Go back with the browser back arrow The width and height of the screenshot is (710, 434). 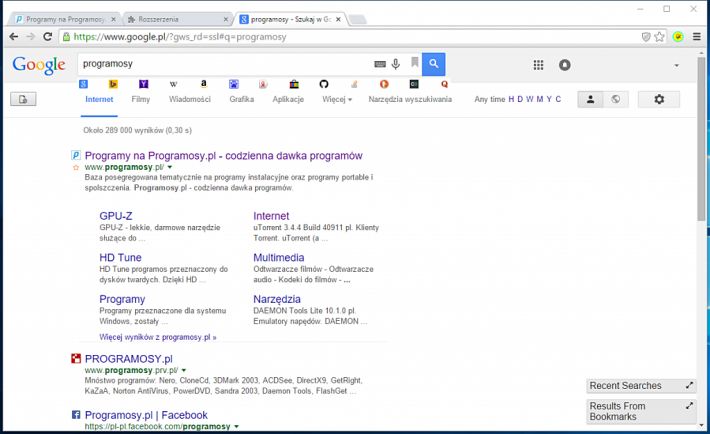pyautogui.click(x=14, y=37)
